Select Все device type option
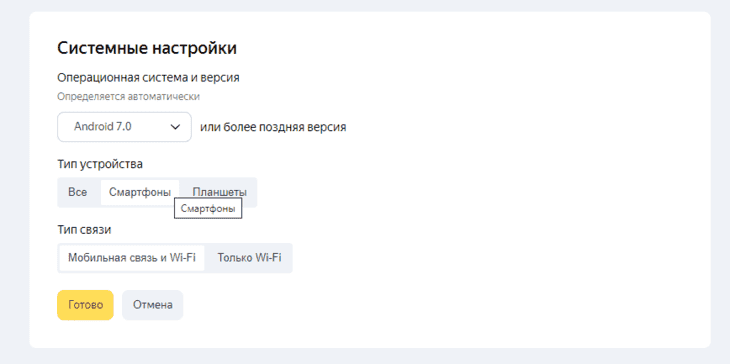The height and width of the screenshot is (364, 730). click(77, 192)
